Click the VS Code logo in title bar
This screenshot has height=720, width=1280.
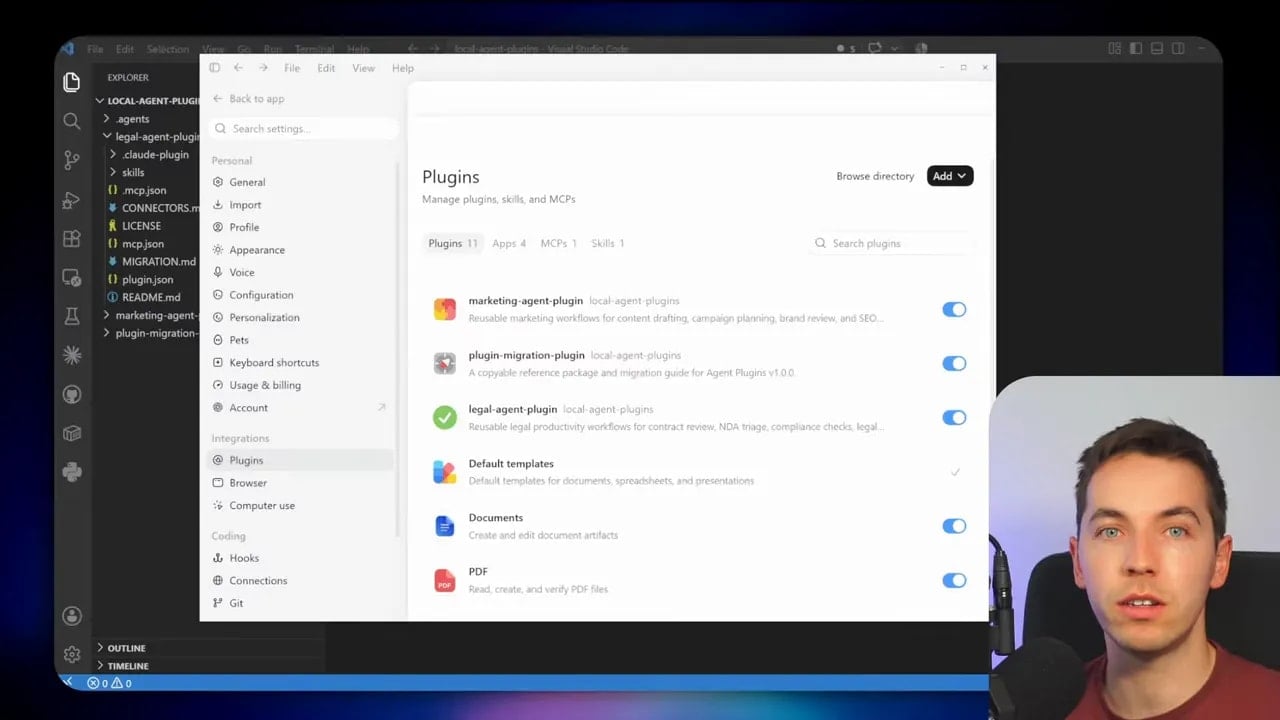point(67,49)
